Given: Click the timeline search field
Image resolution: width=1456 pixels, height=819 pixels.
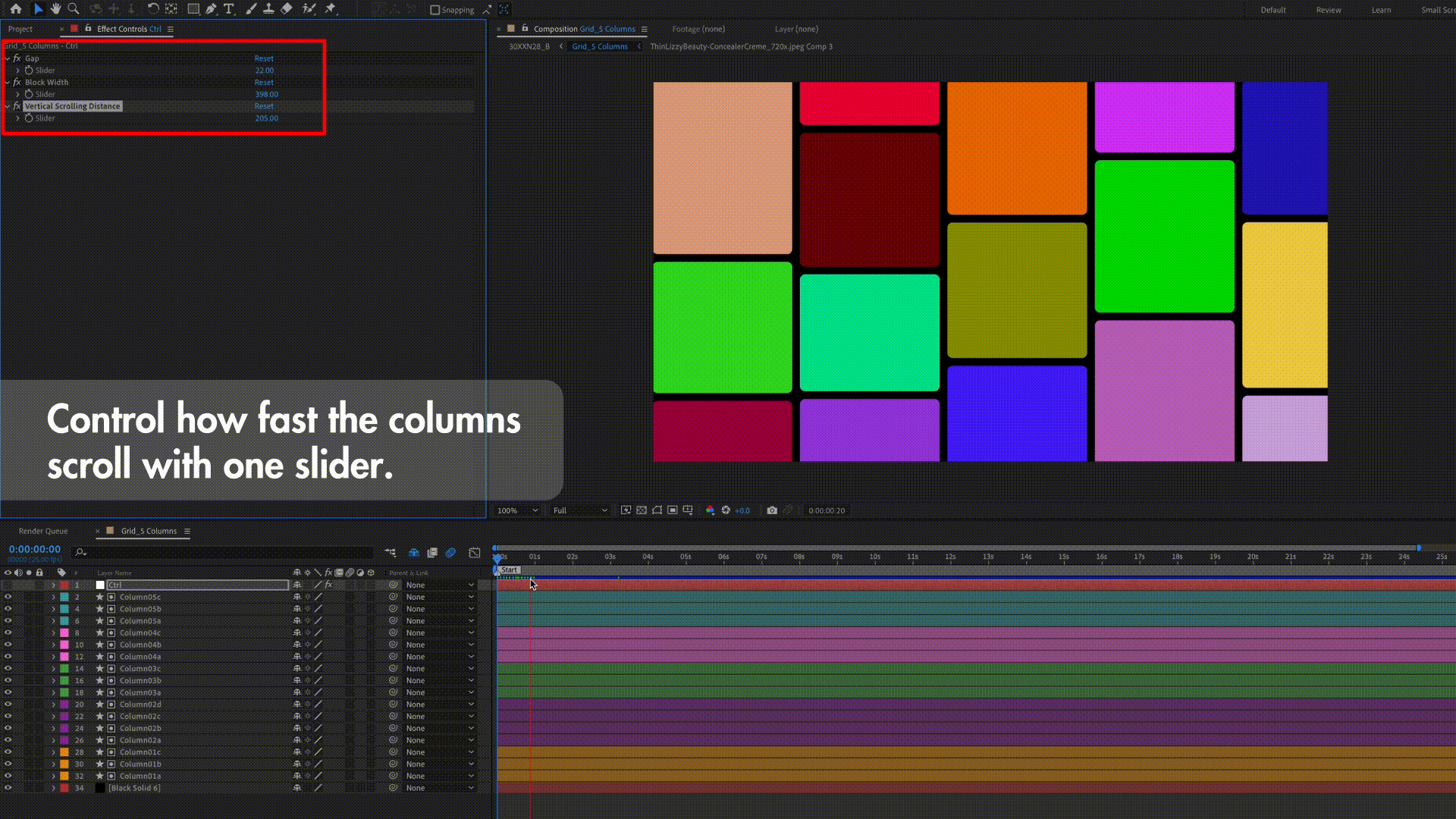Looking at the screenshot, I should pos(227,552).
